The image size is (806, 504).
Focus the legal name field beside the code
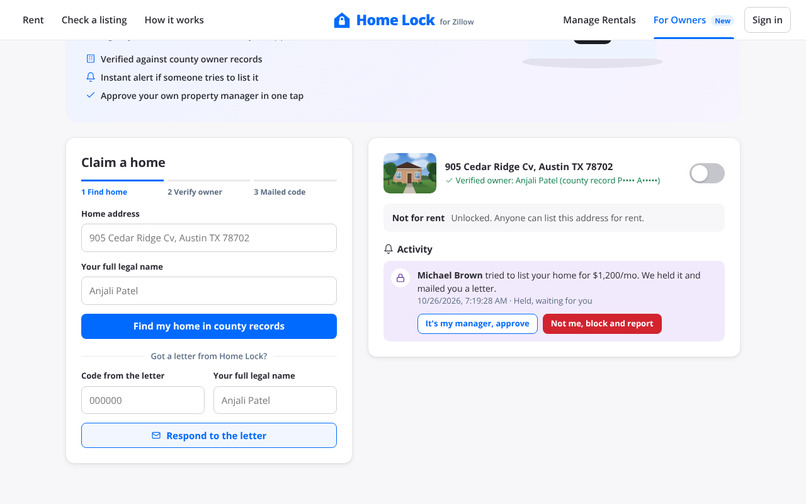275,400
